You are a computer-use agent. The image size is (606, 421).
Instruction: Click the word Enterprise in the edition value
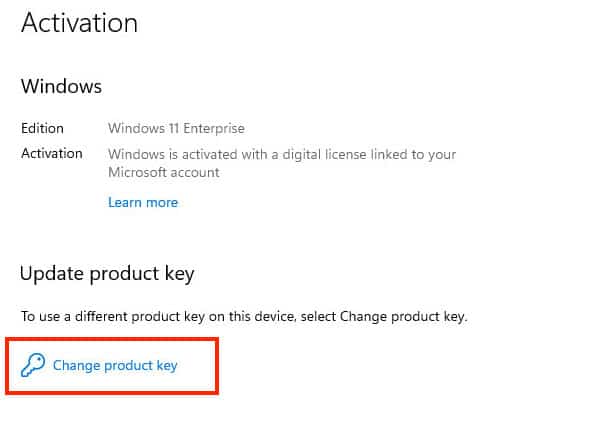click(x=214, y=128)
